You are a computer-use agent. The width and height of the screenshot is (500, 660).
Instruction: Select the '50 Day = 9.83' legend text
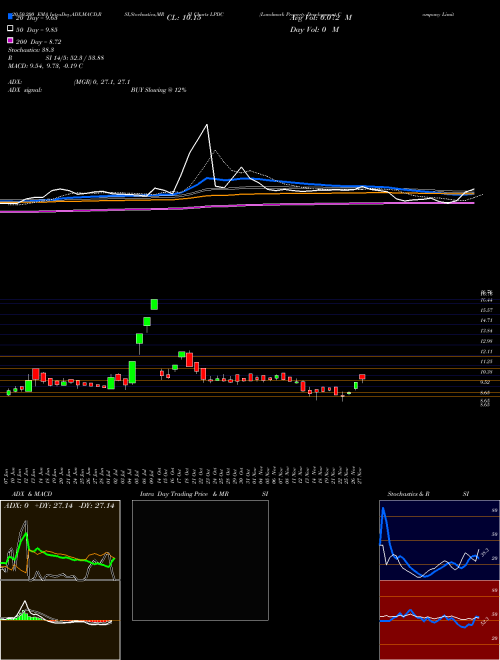(x=36, y=29)
